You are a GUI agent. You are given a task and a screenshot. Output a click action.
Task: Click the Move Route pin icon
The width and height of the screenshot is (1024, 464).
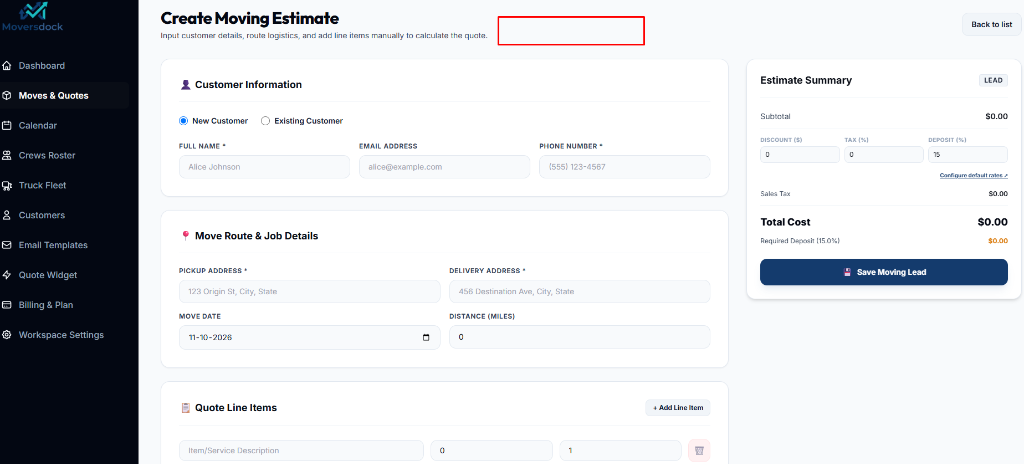185,236
